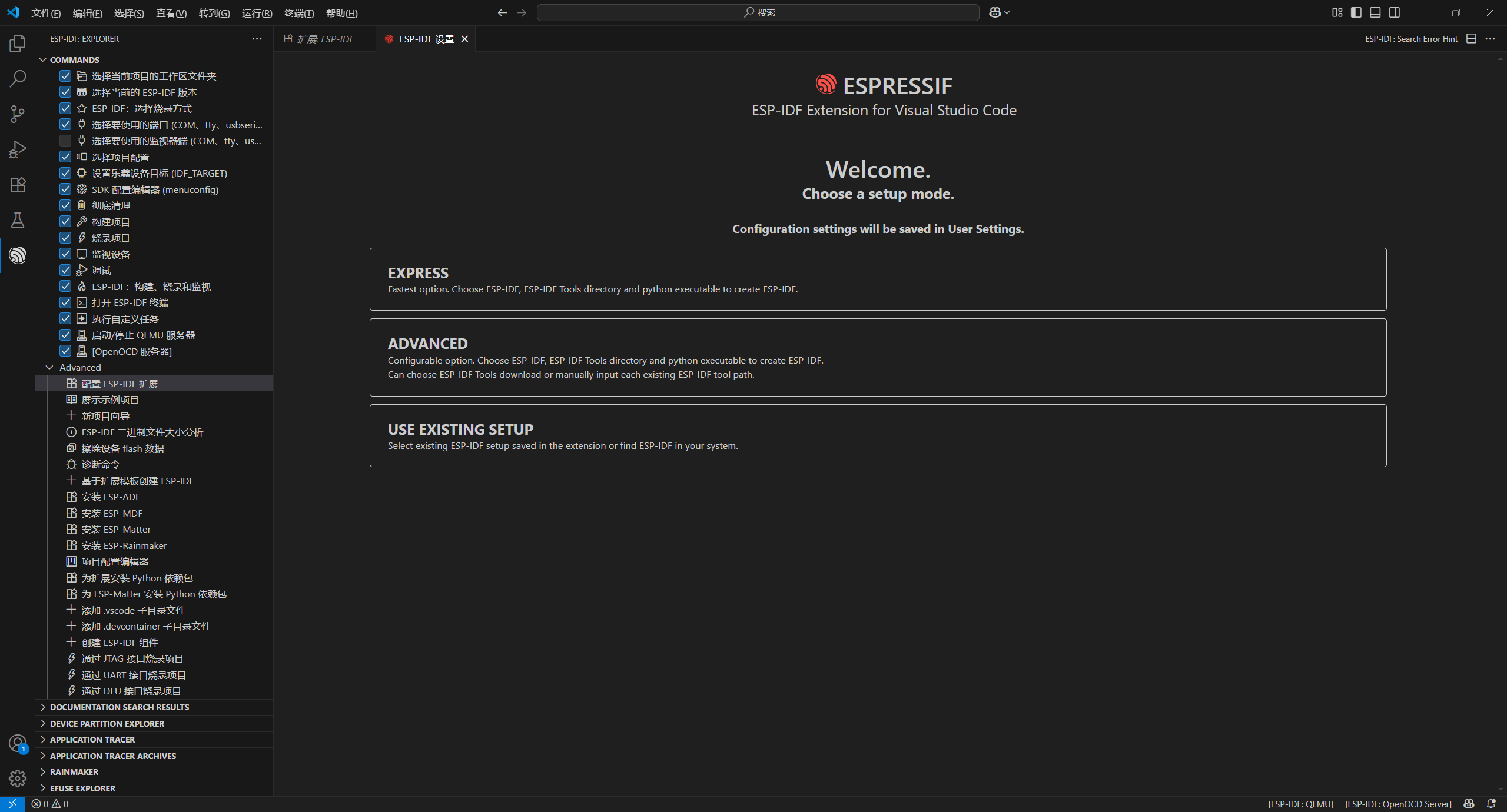Collapse the Advanced tree section

click(x=50, y=367)
